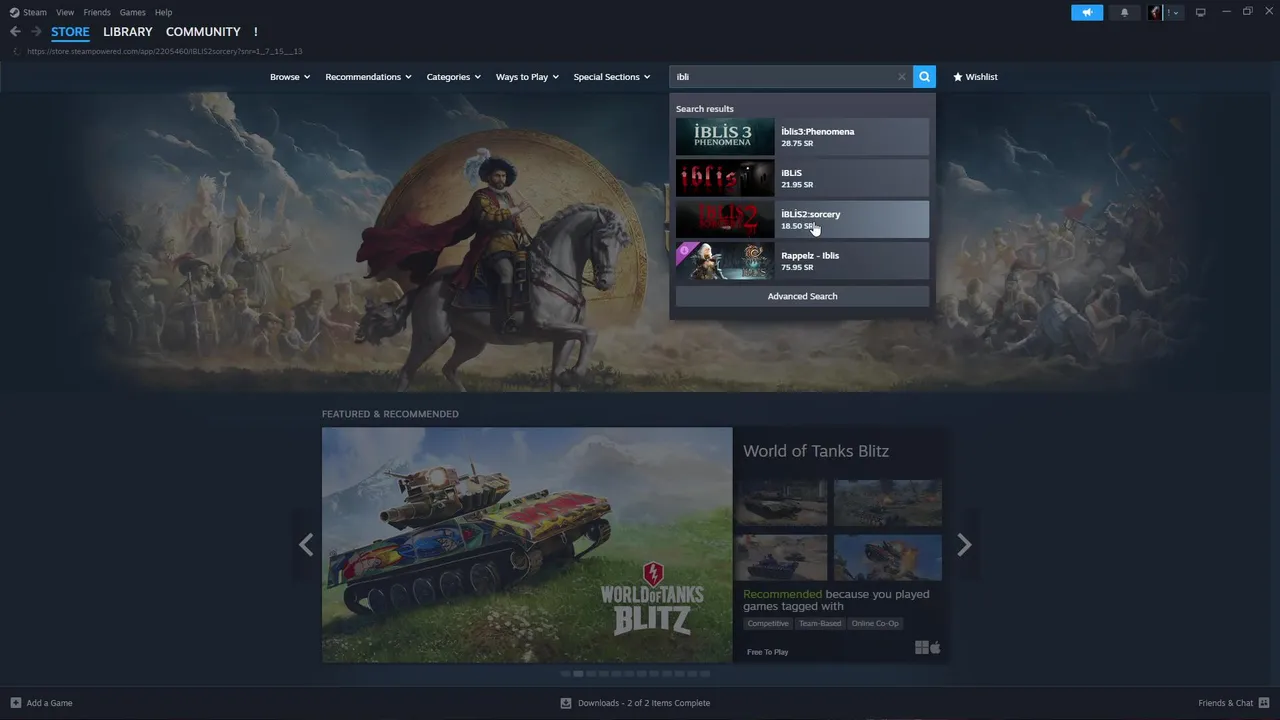This screenshot has height=720, width=1280.
Task: Click the back navigation arrow
Action: point(15,32)
